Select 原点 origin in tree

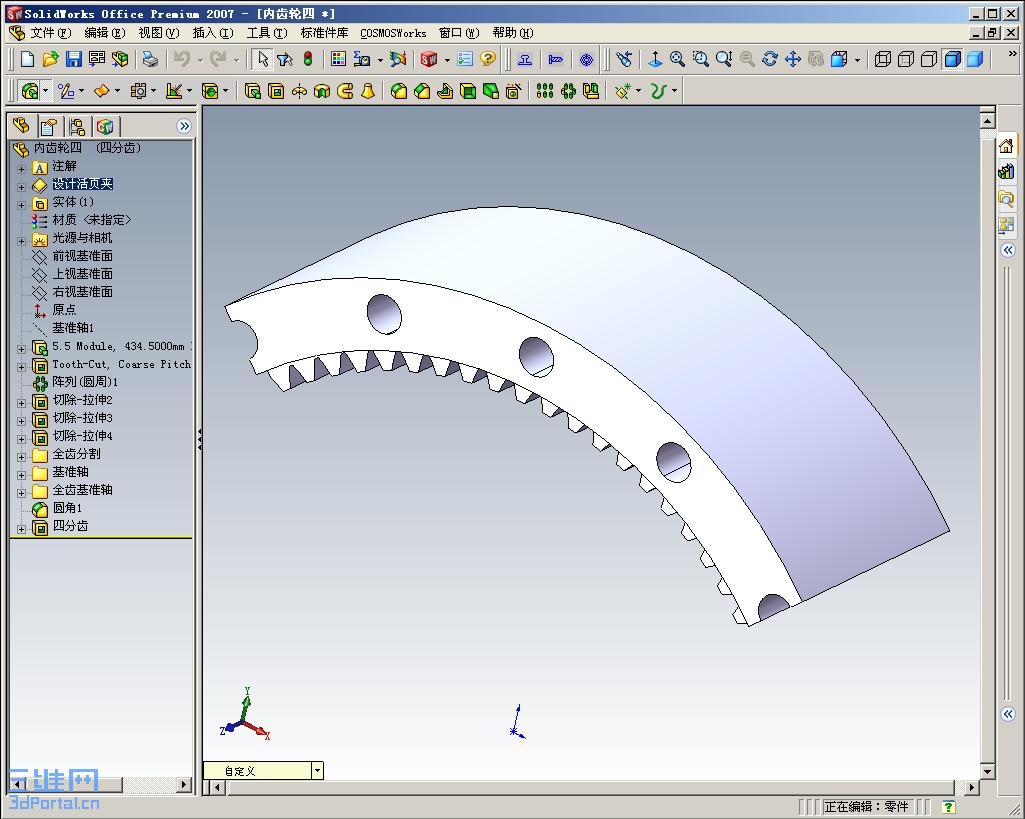64,310
